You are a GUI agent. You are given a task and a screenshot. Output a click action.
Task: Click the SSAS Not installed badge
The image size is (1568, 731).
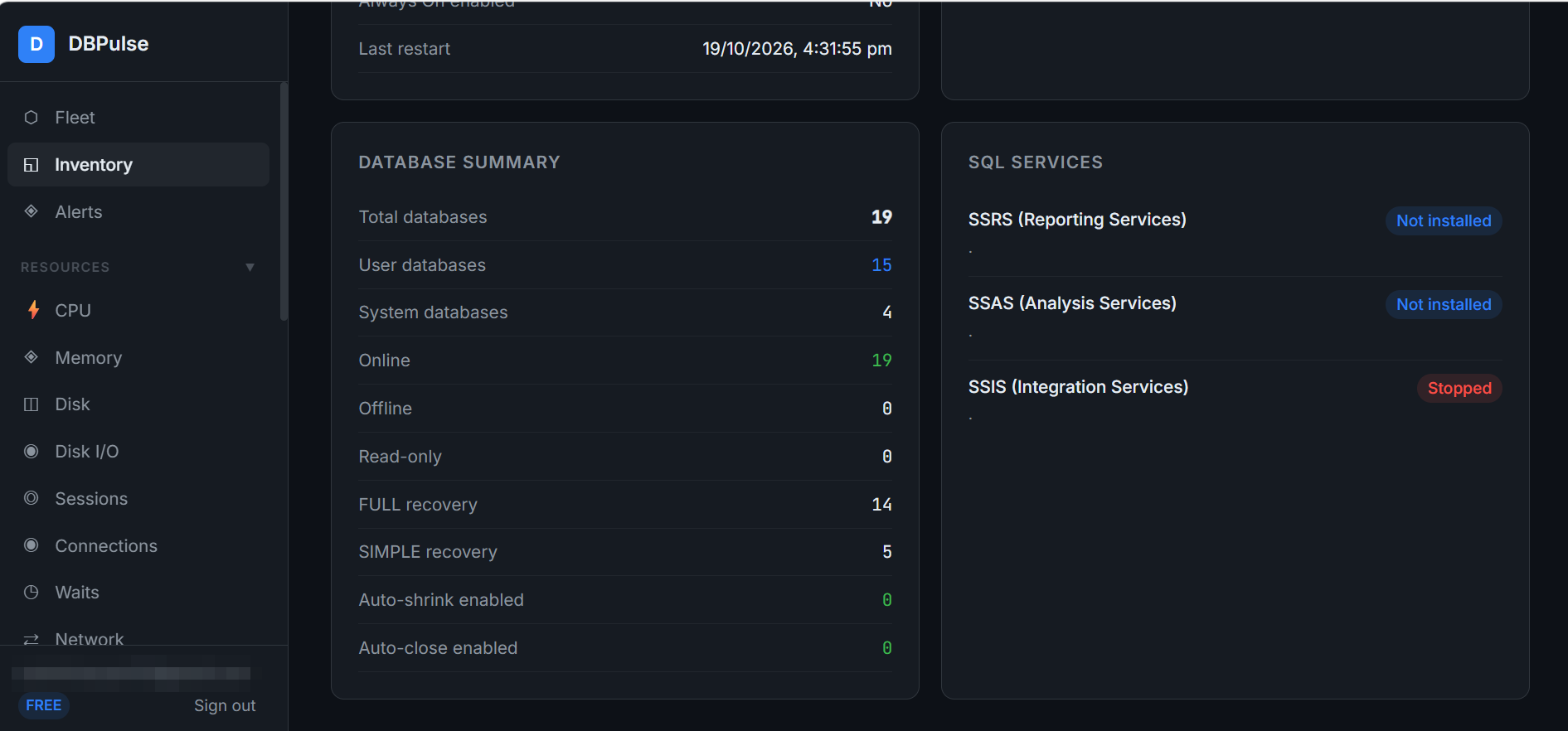coord(1444,304)
